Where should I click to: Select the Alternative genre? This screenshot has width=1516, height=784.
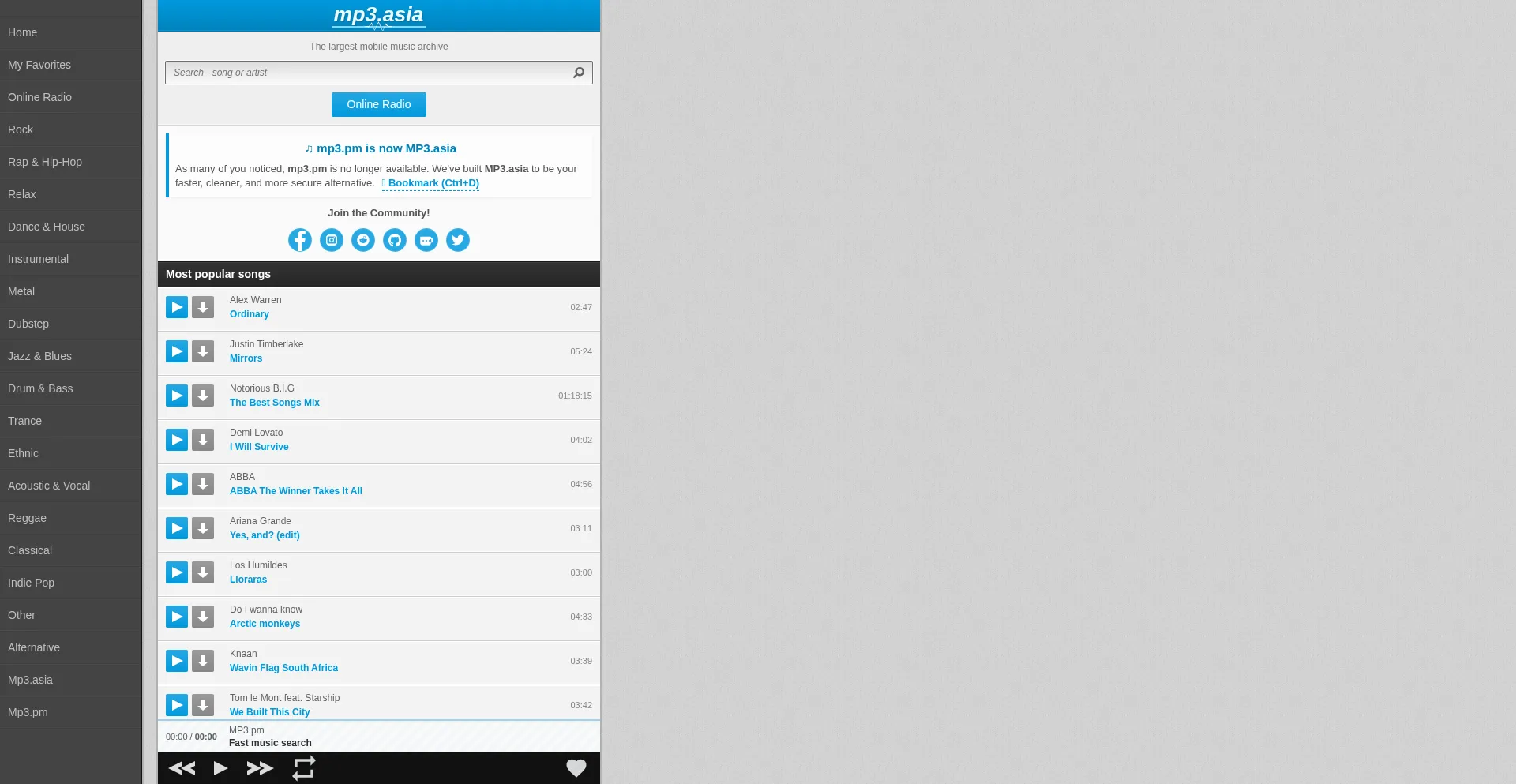click(x=71, y=647)
